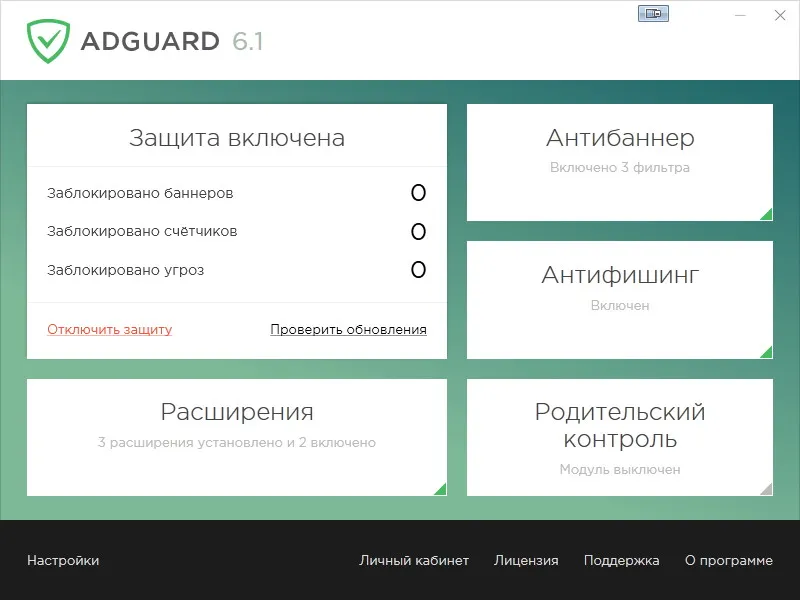Toggle the green corner on Антибаннер tile
The width and height of the screenshot is (800, 600).
tap(766, 214)
